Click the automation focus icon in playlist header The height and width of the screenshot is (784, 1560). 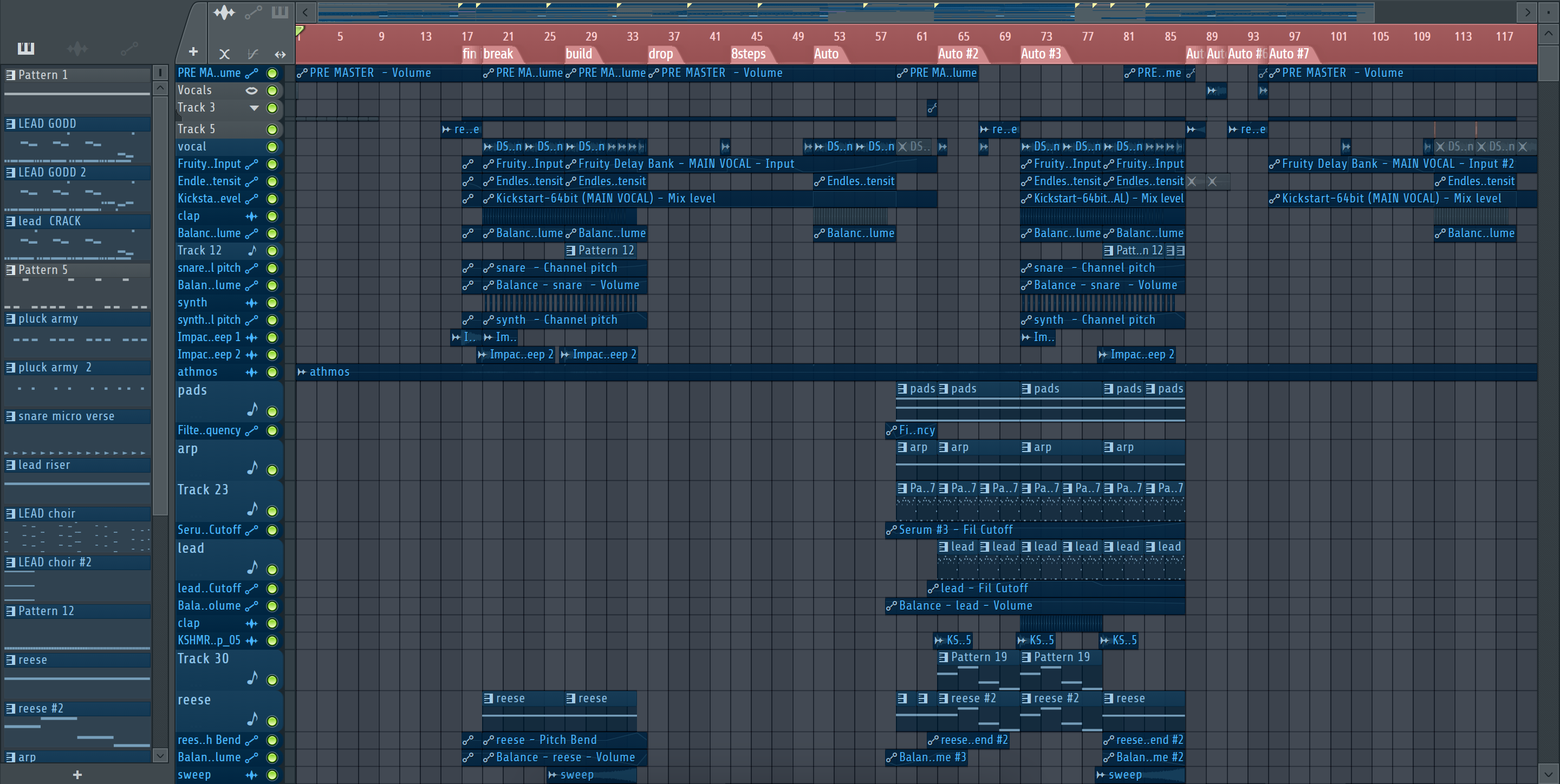pos(252,12)
